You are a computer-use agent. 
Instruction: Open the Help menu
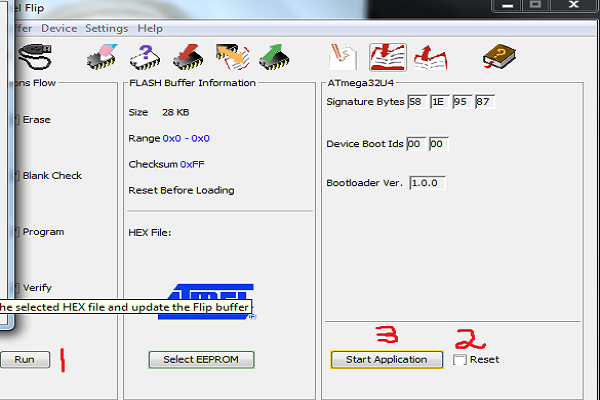[150, 29]
